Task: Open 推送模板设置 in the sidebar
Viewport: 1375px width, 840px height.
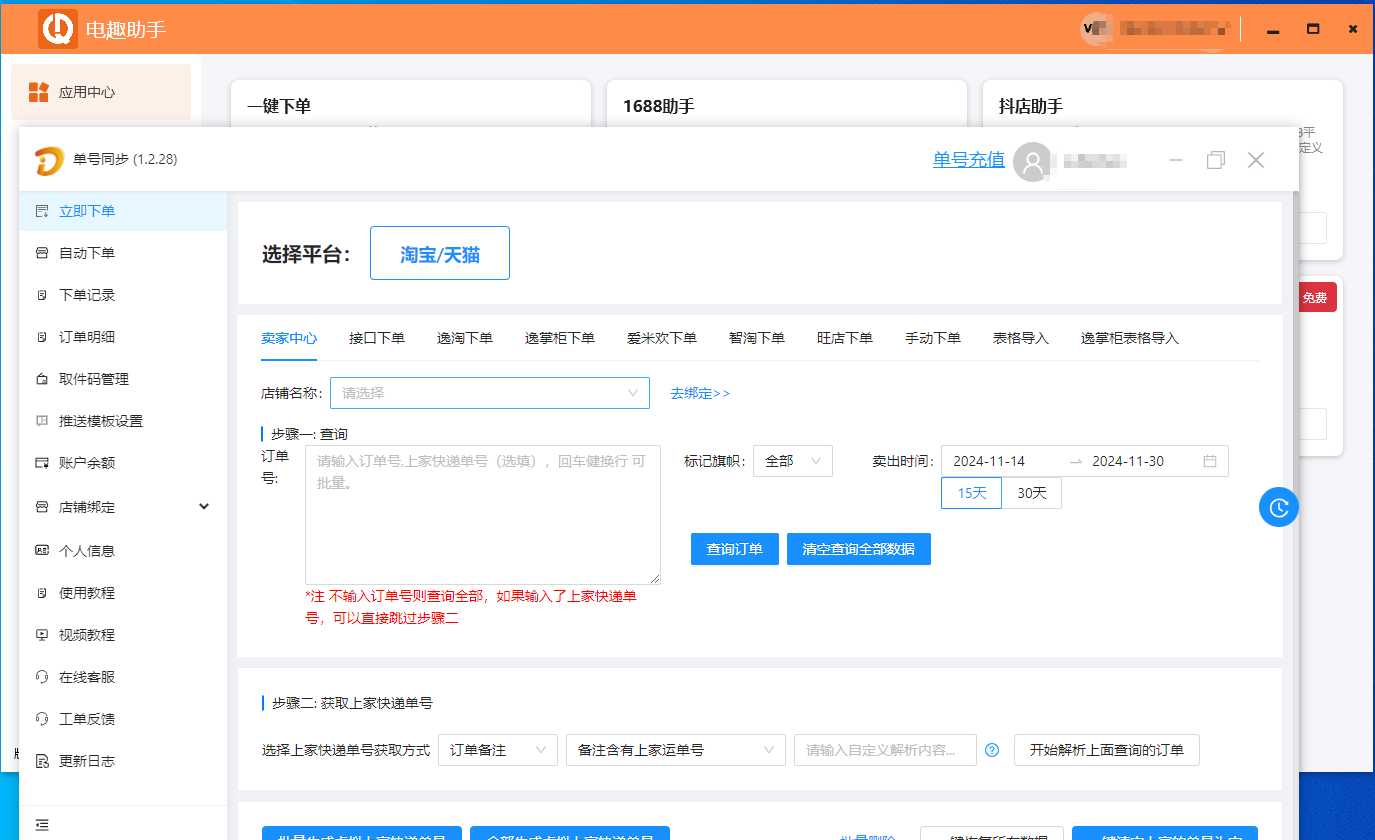Action: point(122,421)
